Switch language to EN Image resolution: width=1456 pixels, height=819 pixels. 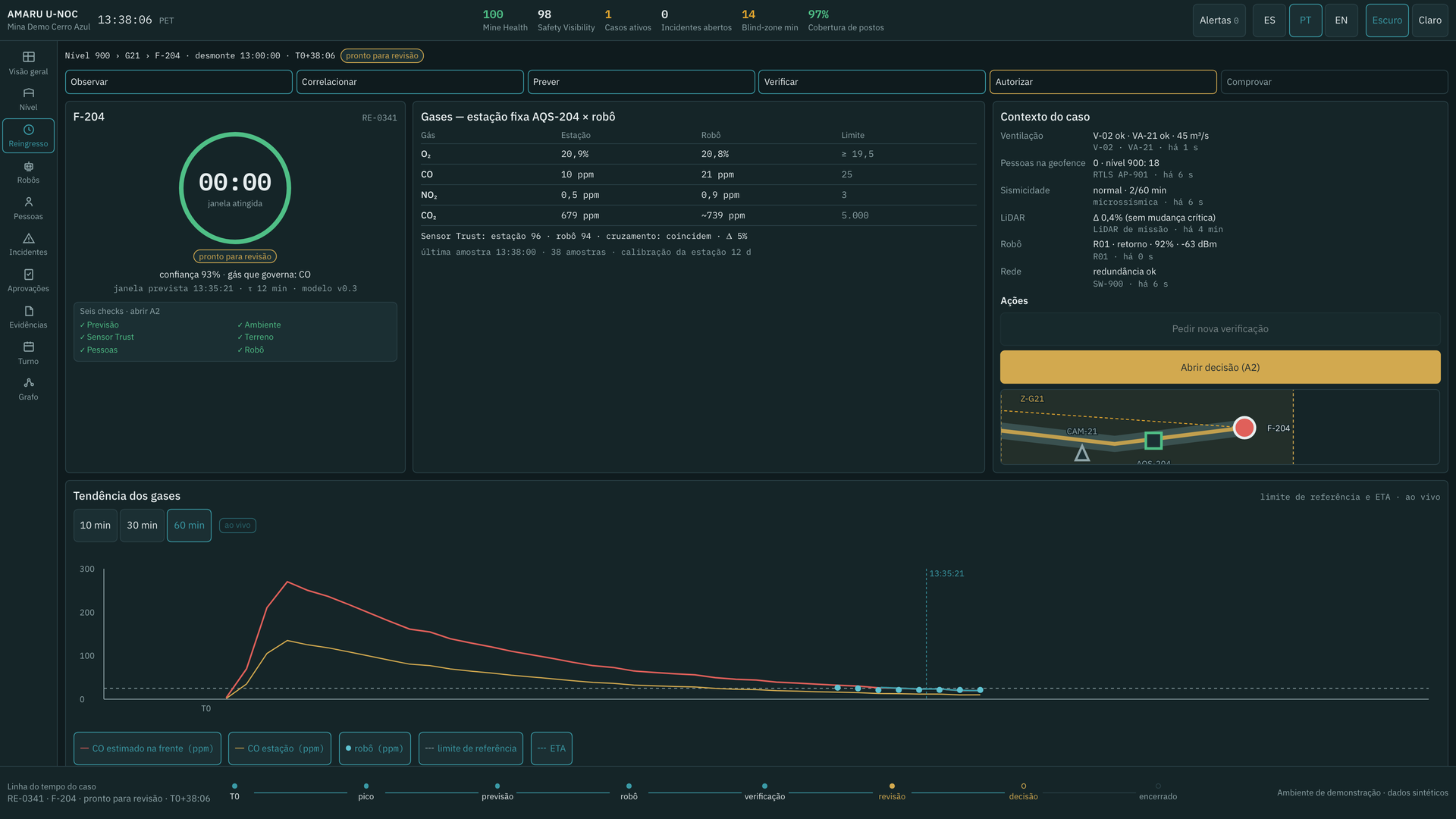(1341, 20)
